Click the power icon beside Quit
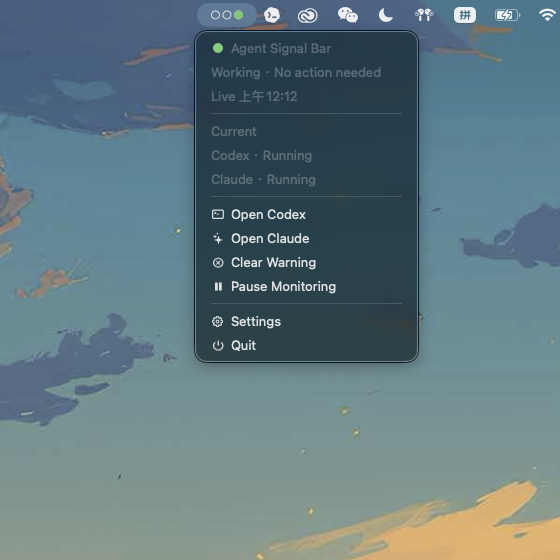The height and width of the screenshot is (560, 560). click(x=218, y=346)
